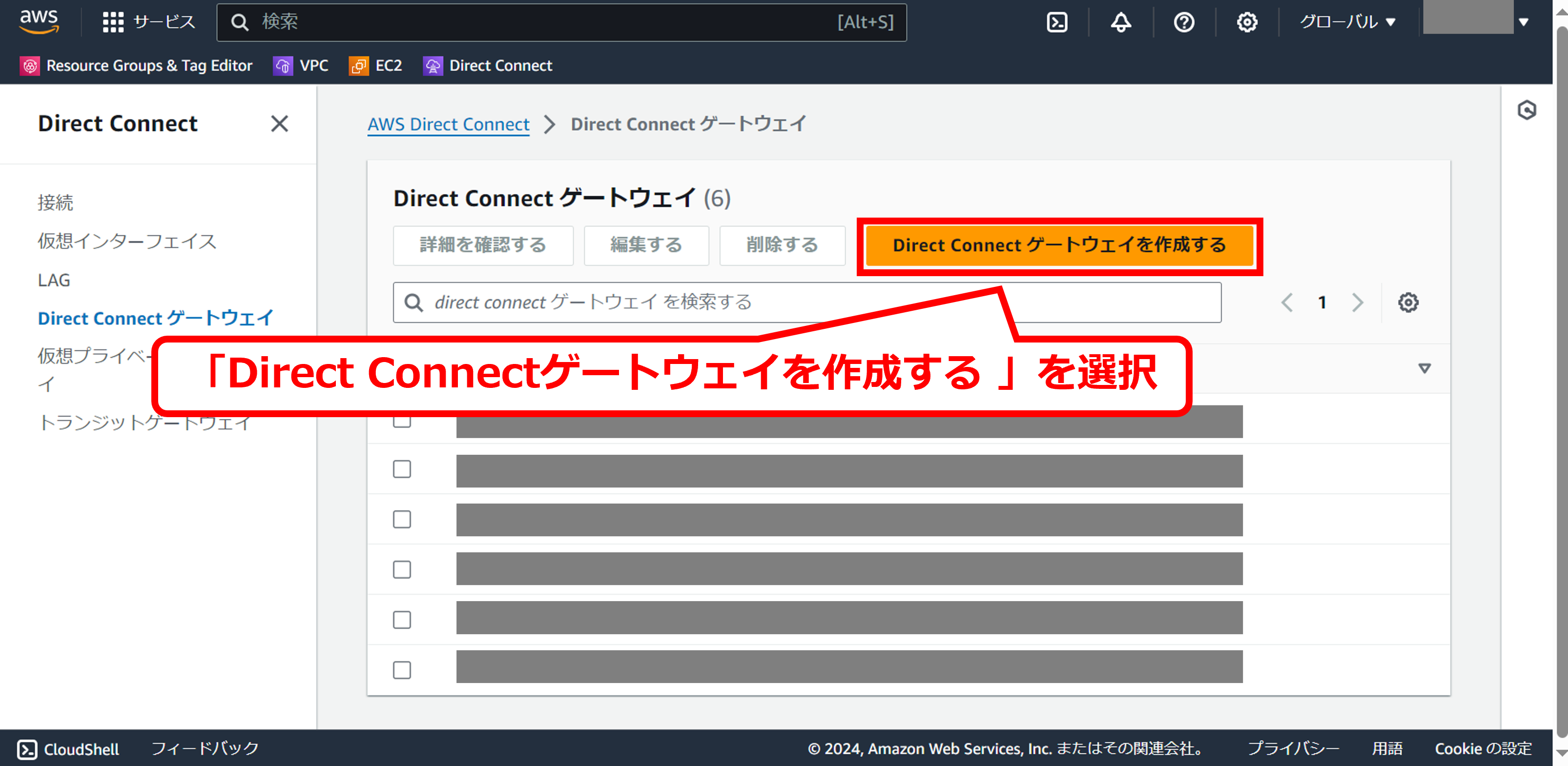Open table preferences gear icon
This screenshot has height=766, width=1568.
1407,302
